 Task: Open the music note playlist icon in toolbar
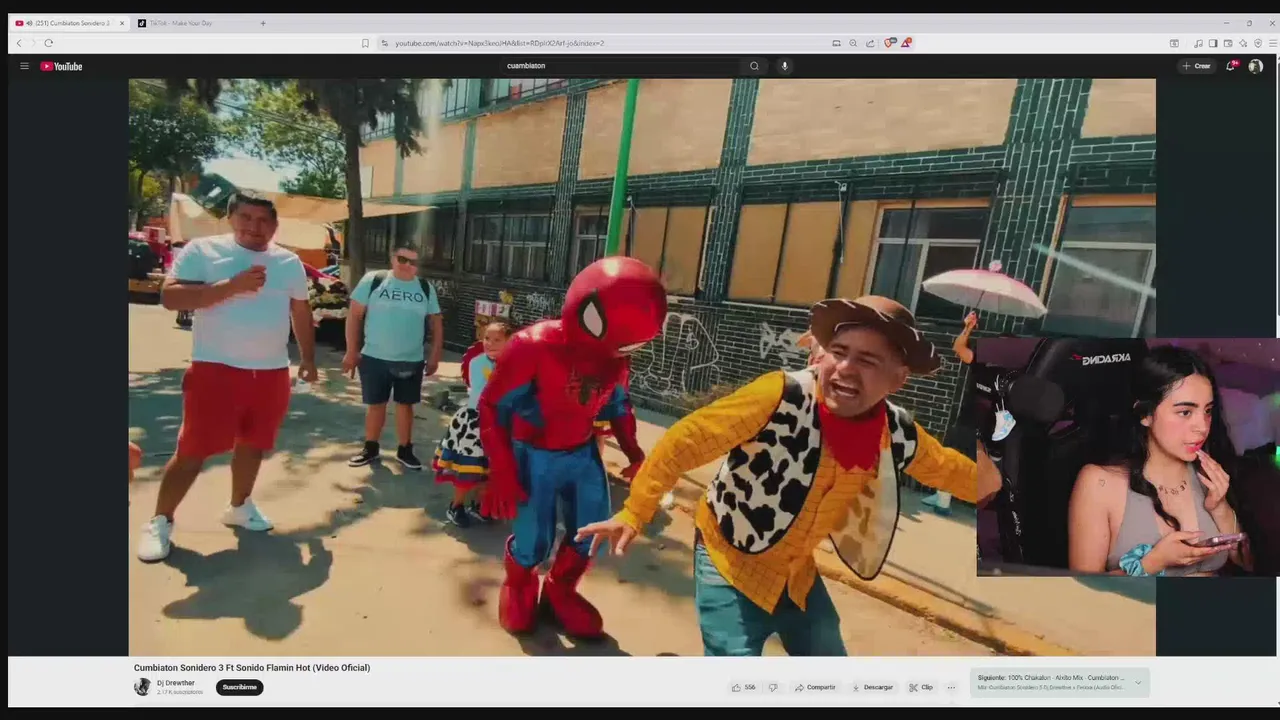(x=1198, y=43)
